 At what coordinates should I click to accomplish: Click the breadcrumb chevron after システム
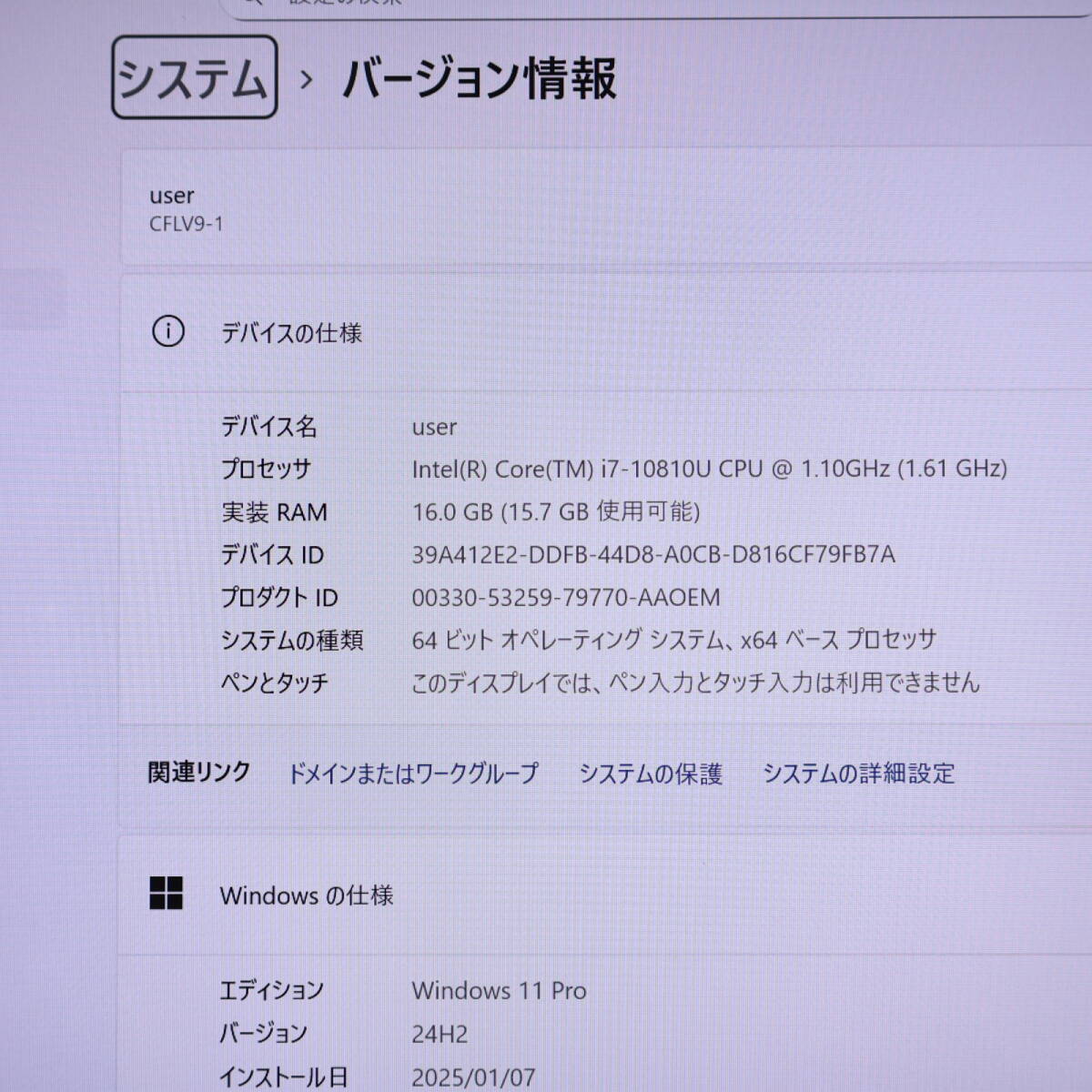pyautogui.click(x=307, y=80)
